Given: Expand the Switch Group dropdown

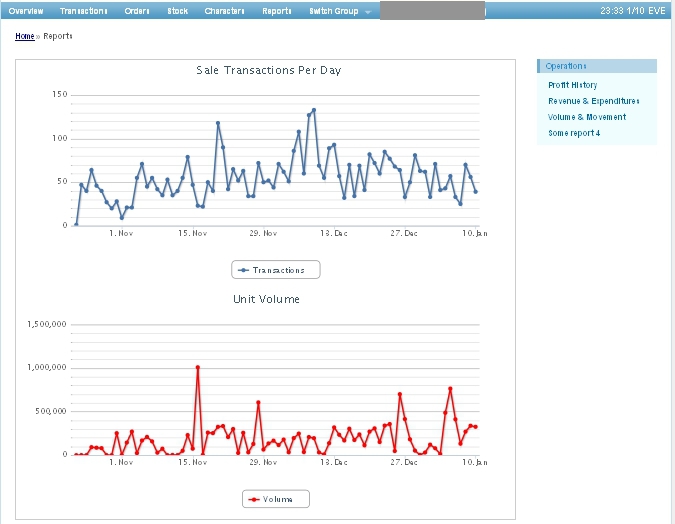Looking at the screenshot, I should (x=334, y=10).
